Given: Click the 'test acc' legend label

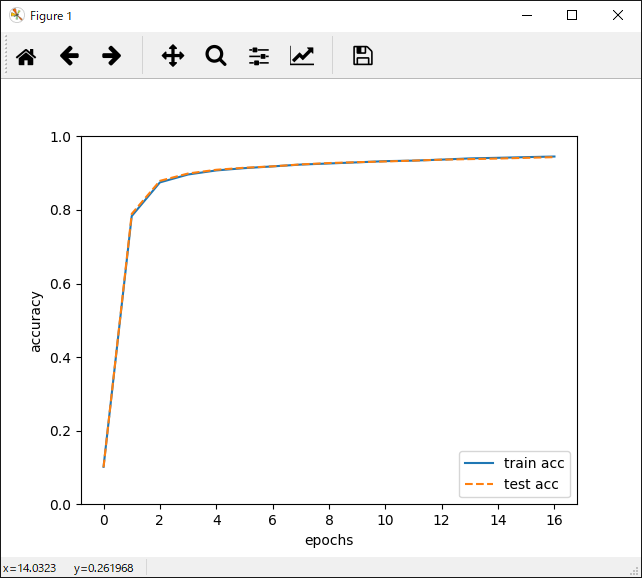Looking at the screenshot, I should tap(531, 485).
